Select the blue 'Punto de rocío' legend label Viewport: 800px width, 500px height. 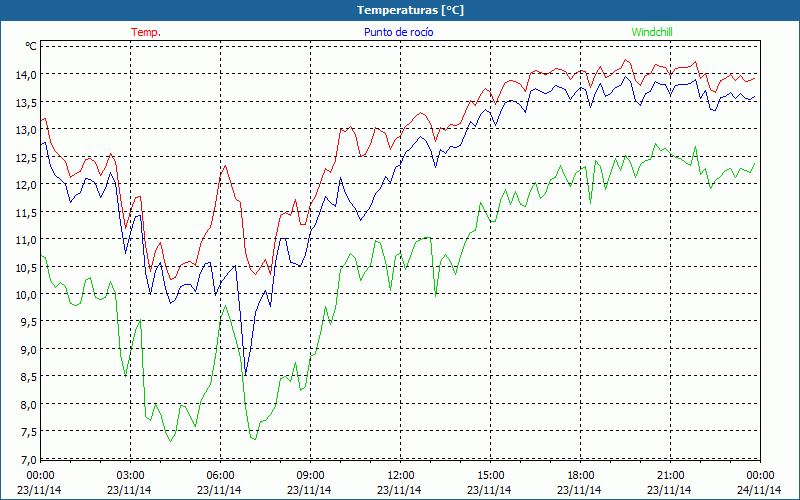point(398,32)
